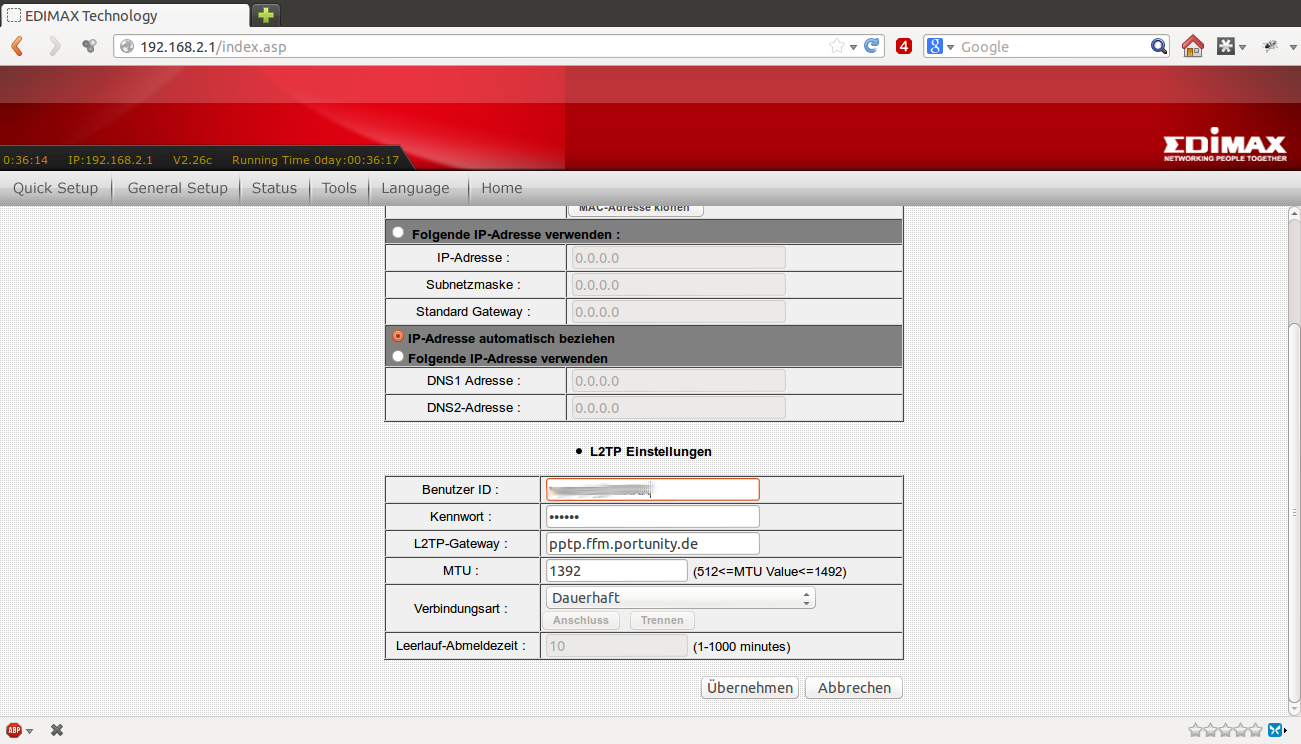
Task: Click the Übernehmen button
Action: pyautogui.click(x=749, y=688)
